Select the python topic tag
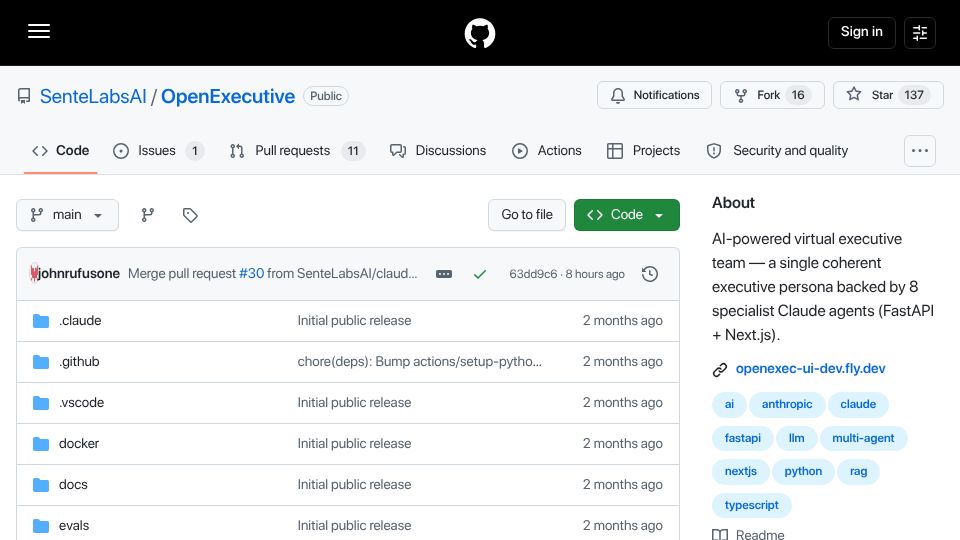This screenshot has height=540, width=960. pyautogui.click(x=803, y=471)
